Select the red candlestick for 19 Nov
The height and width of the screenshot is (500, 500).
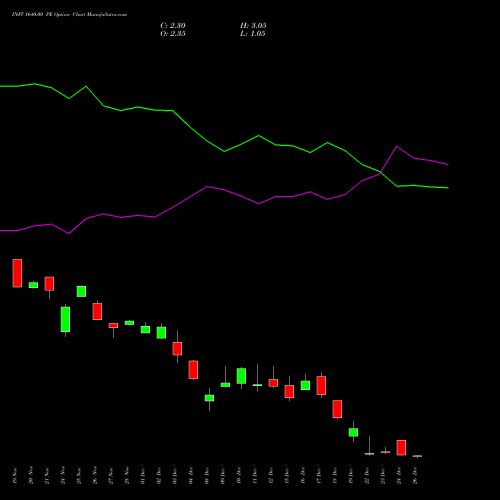17,273
